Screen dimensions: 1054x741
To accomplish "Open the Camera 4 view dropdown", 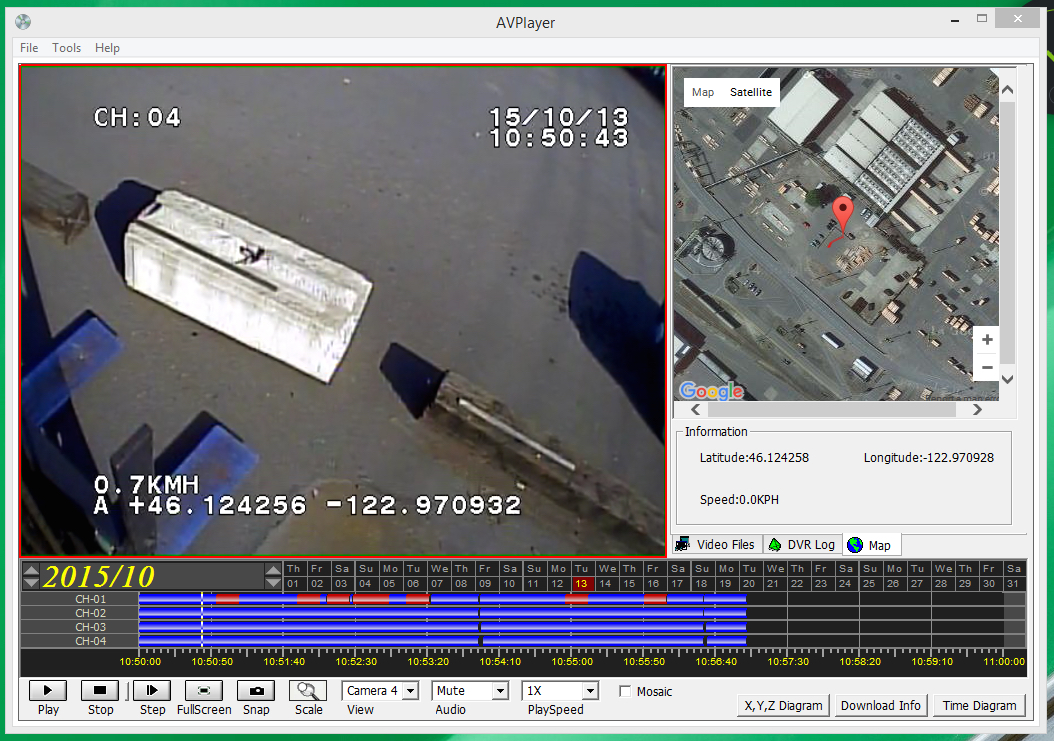I will point(410,691).
